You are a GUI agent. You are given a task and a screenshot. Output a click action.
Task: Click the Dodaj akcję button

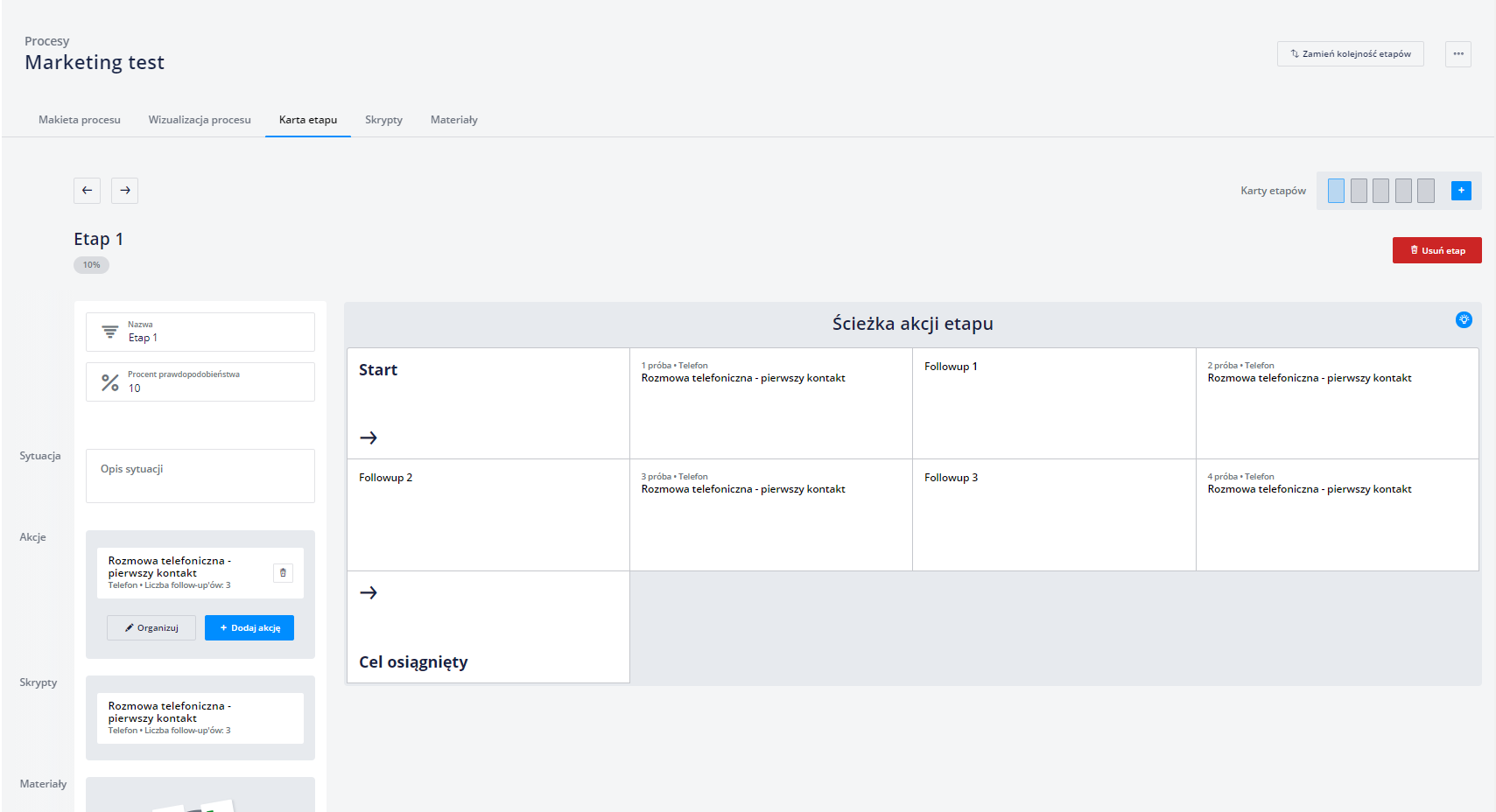249,628
